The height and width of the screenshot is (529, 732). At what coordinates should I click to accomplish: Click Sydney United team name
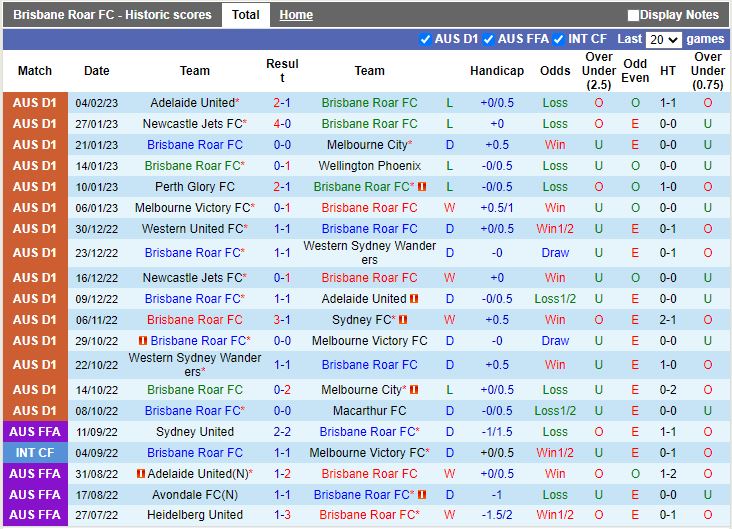point(195,432)
